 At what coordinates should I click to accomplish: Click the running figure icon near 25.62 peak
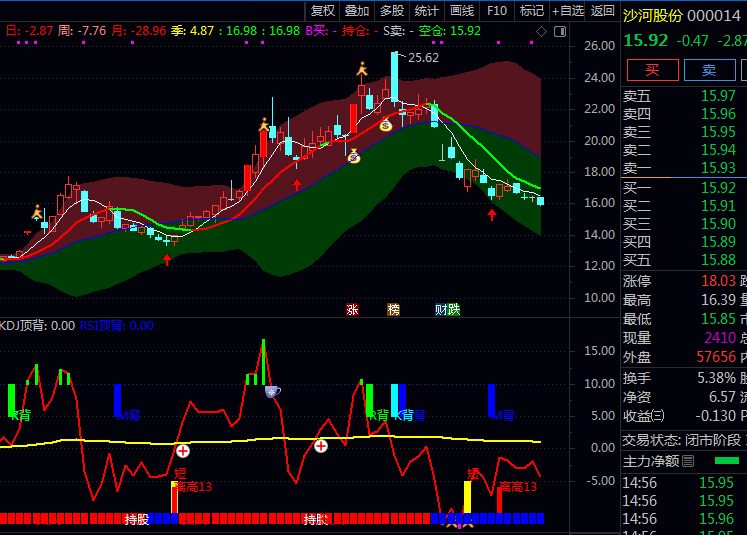[x=362, y=69]
